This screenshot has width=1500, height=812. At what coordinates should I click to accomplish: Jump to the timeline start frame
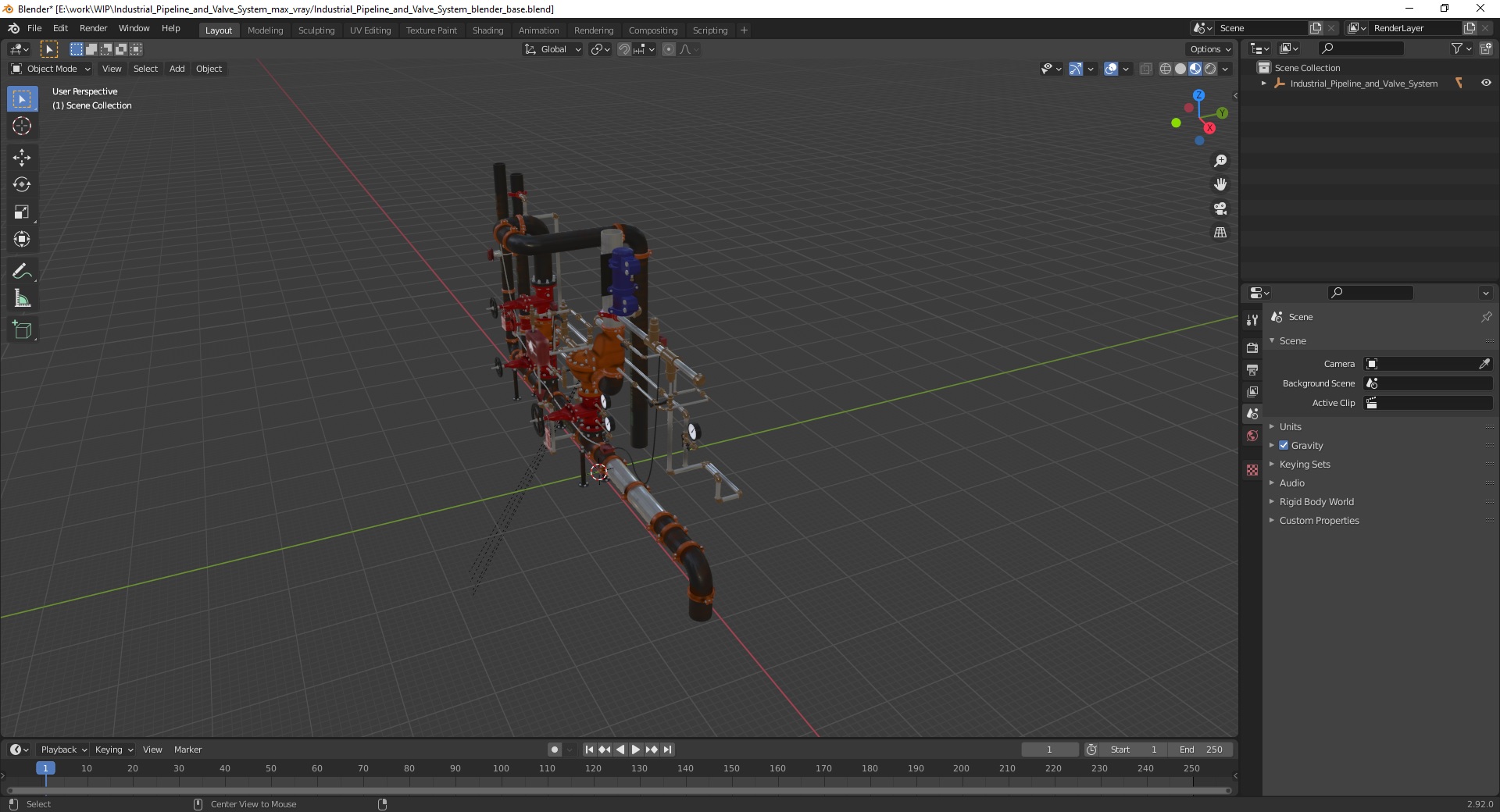(590, 750)
